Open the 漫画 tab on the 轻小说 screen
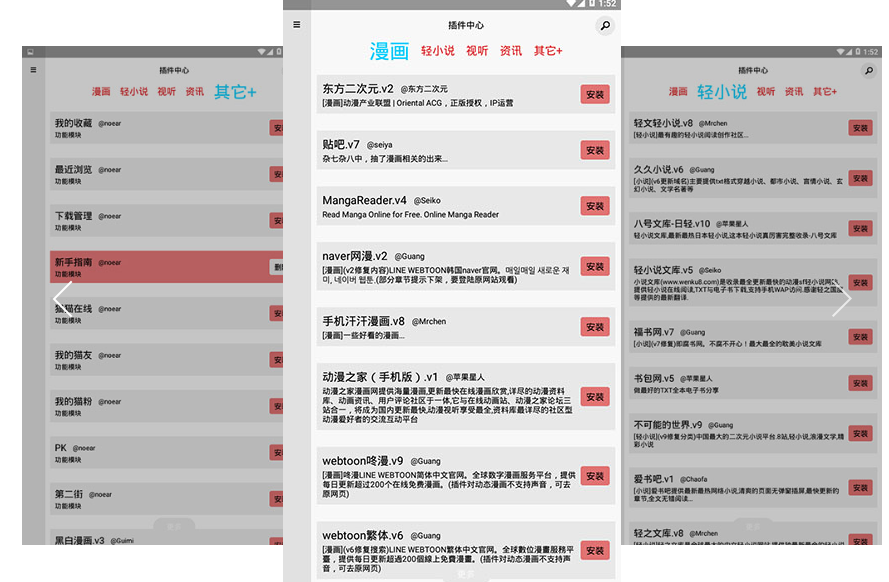The image size is (889, 582). pos(678,92)
